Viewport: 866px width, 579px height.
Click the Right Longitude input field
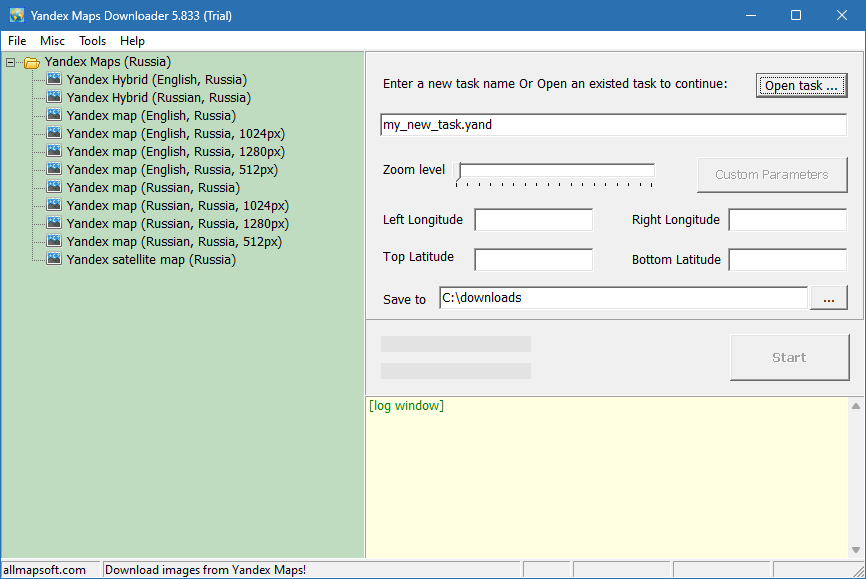788,220
